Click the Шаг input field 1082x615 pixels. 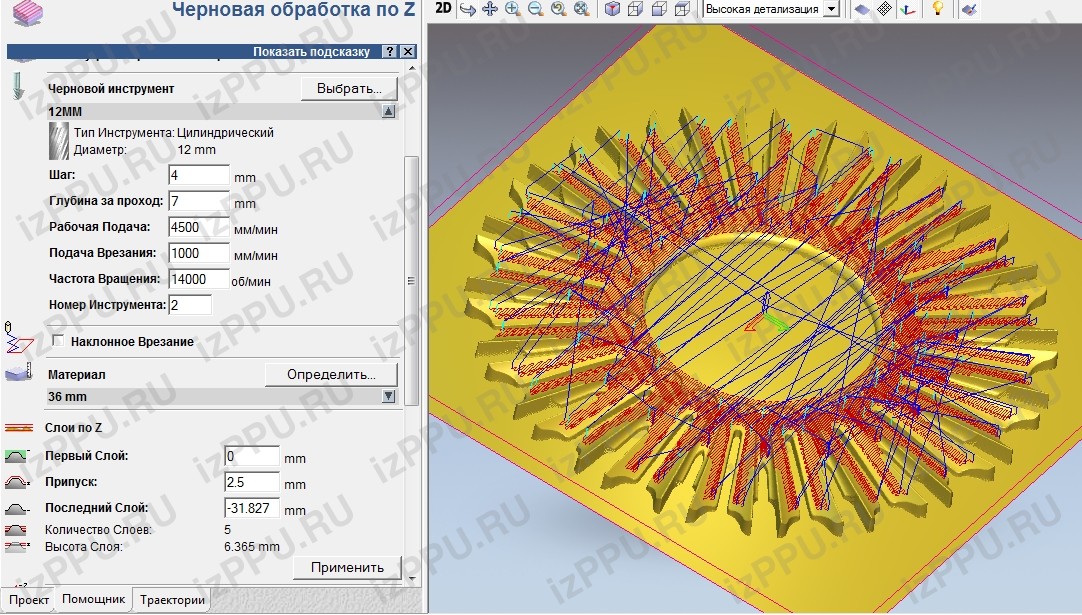199,176
